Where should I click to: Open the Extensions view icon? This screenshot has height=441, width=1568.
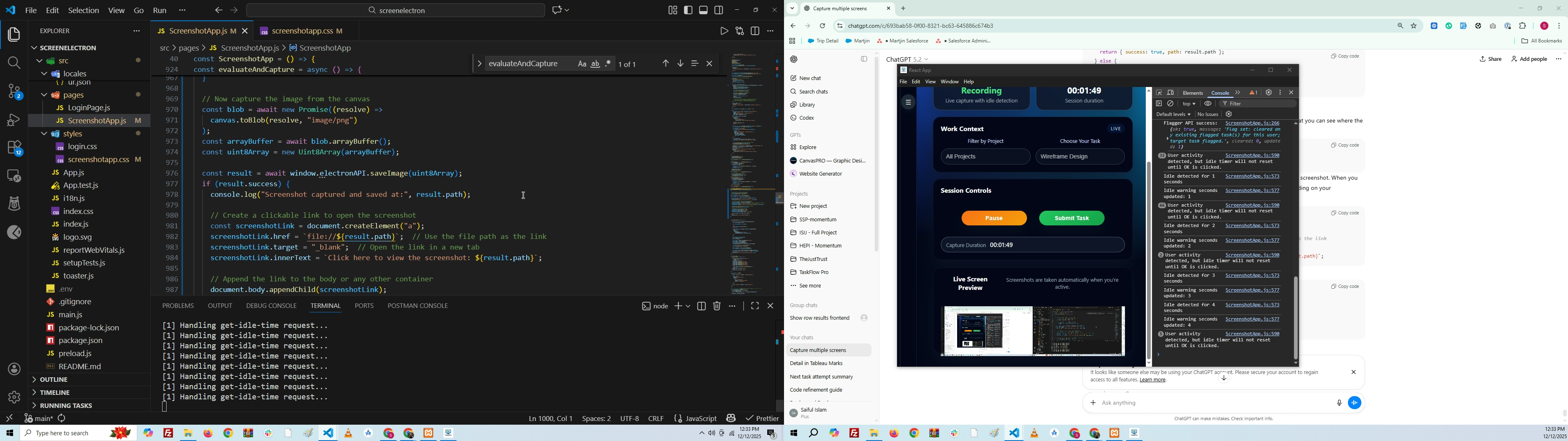click(13, 148)
